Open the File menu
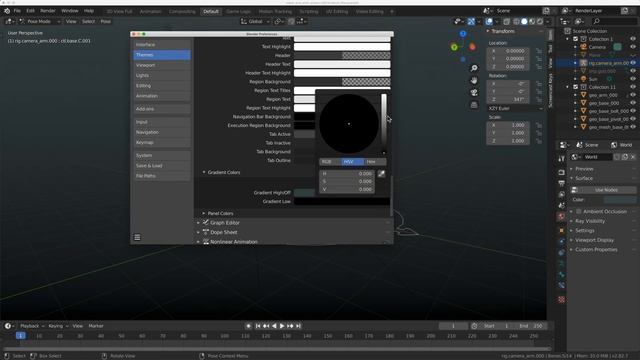The image size is (640, 360). (x=17, y=11)
